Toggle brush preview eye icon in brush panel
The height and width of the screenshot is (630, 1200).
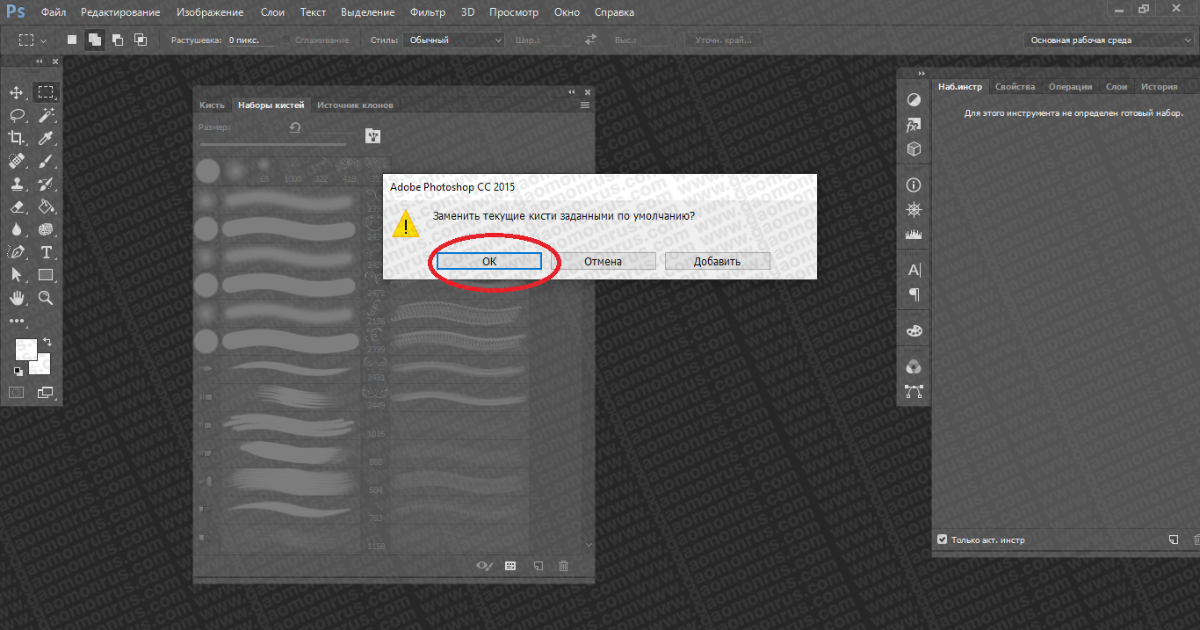(x=485, y=566)
